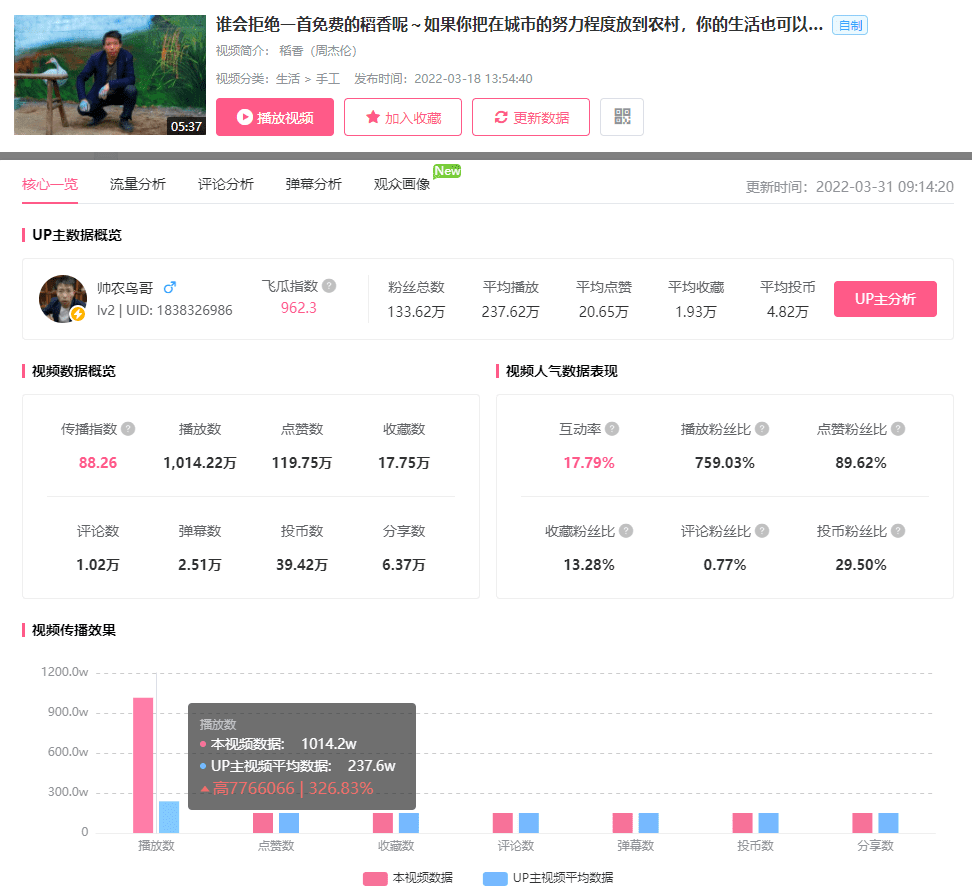This screenshot has width=972, height=894.
Task: Click the 点赞数 value 119.75万
Action: click(x=302, y=462)
